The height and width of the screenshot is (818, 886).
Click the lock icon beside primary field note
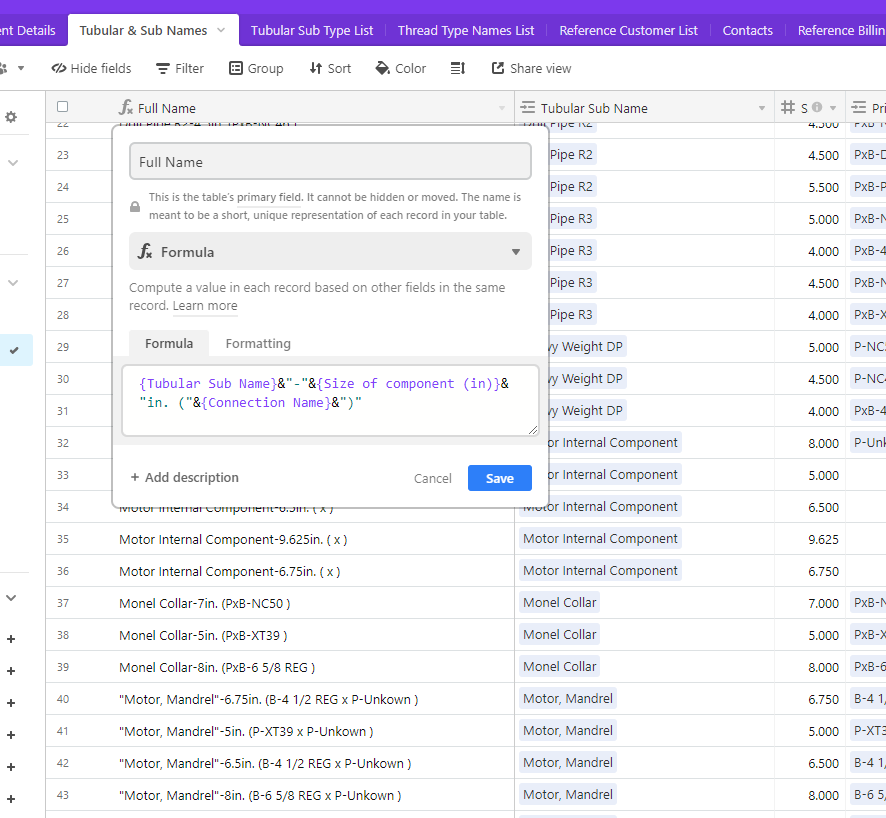(x=135, y=206)
